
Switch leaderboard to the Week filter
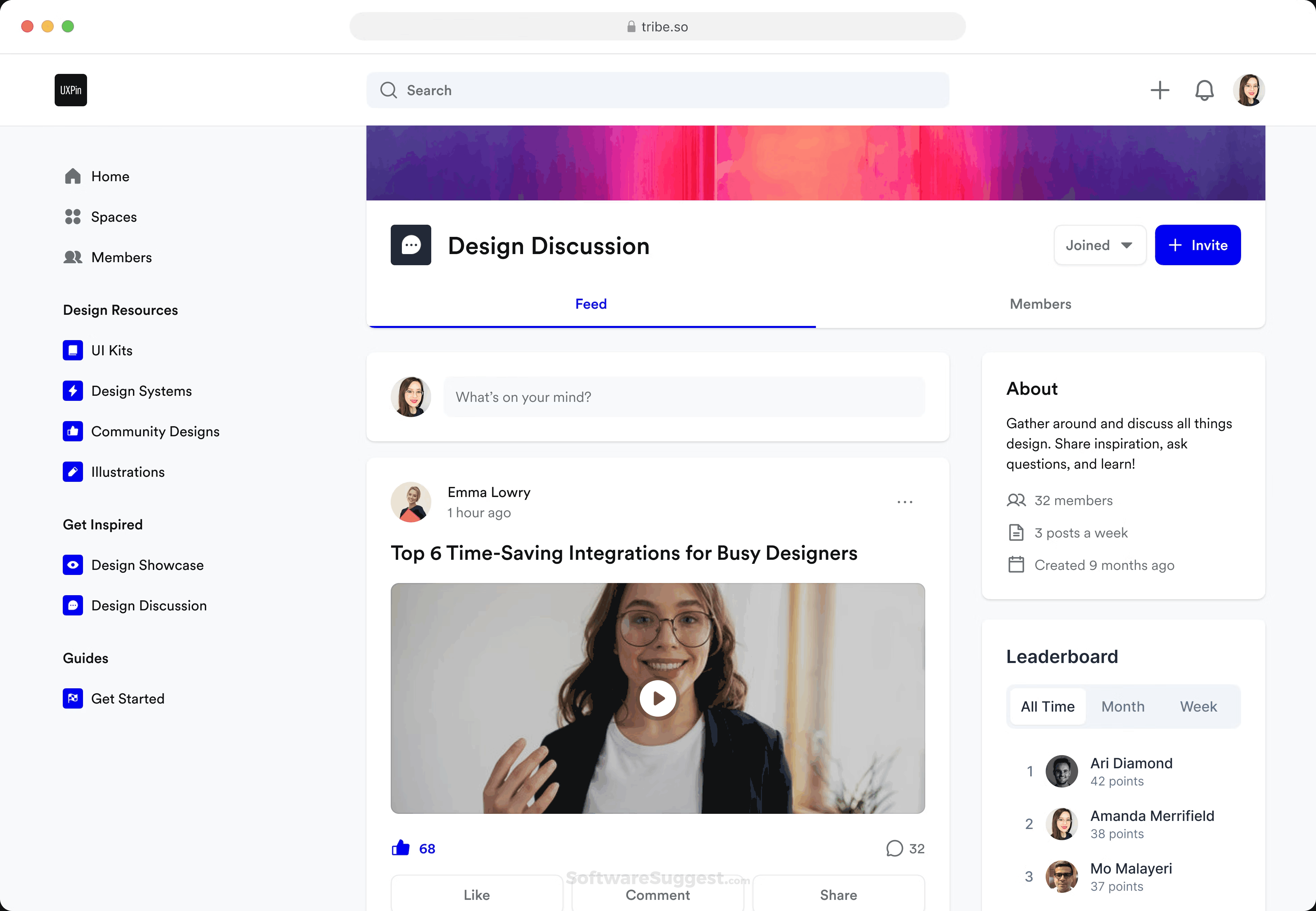(x=1199, y=707)
